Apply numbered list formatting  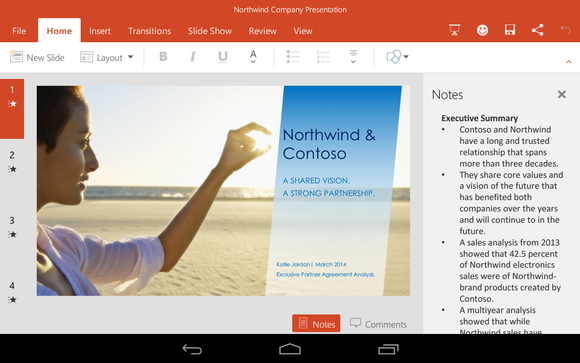323,57
